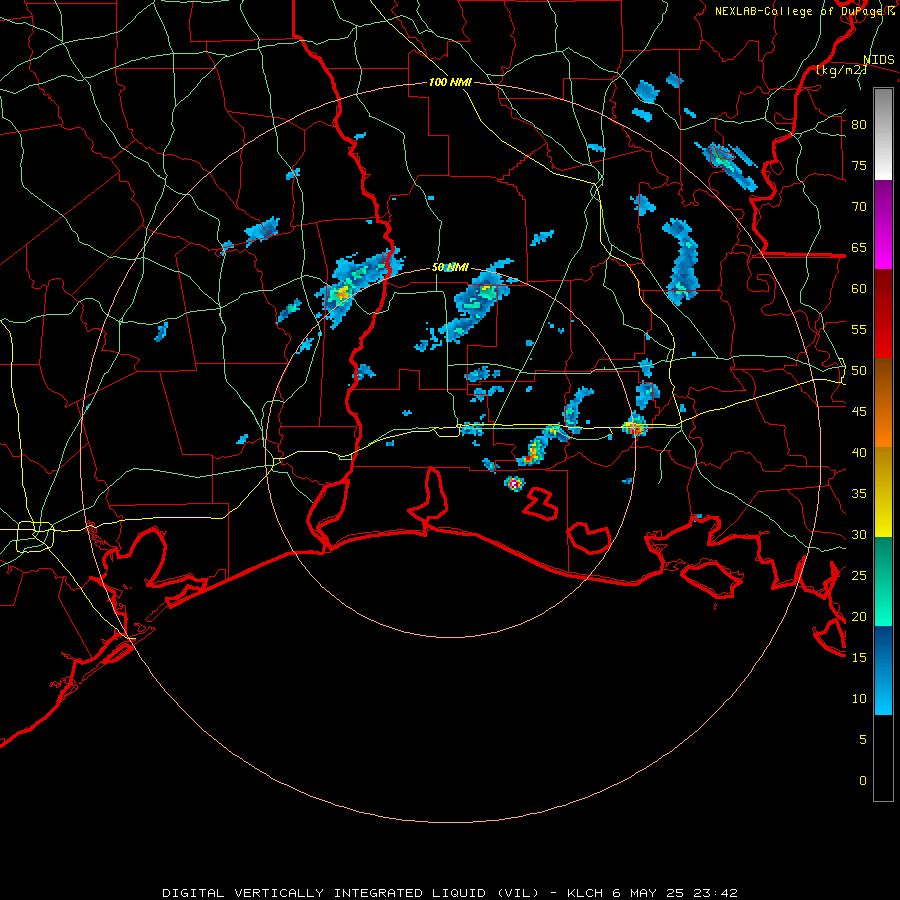Viewport: 900px width, 900px height.
Task: Click the 5 value on the color scale
Action: (x=863, y=740)
